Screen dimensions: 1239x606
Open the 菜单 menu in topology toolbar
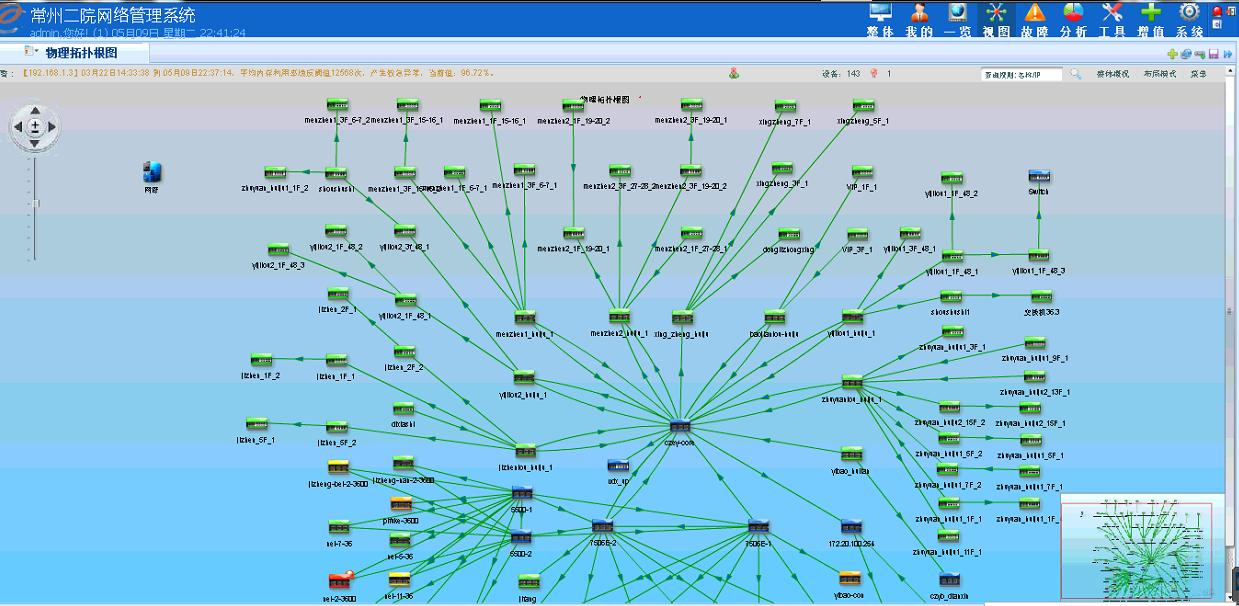coord(1198,74)
